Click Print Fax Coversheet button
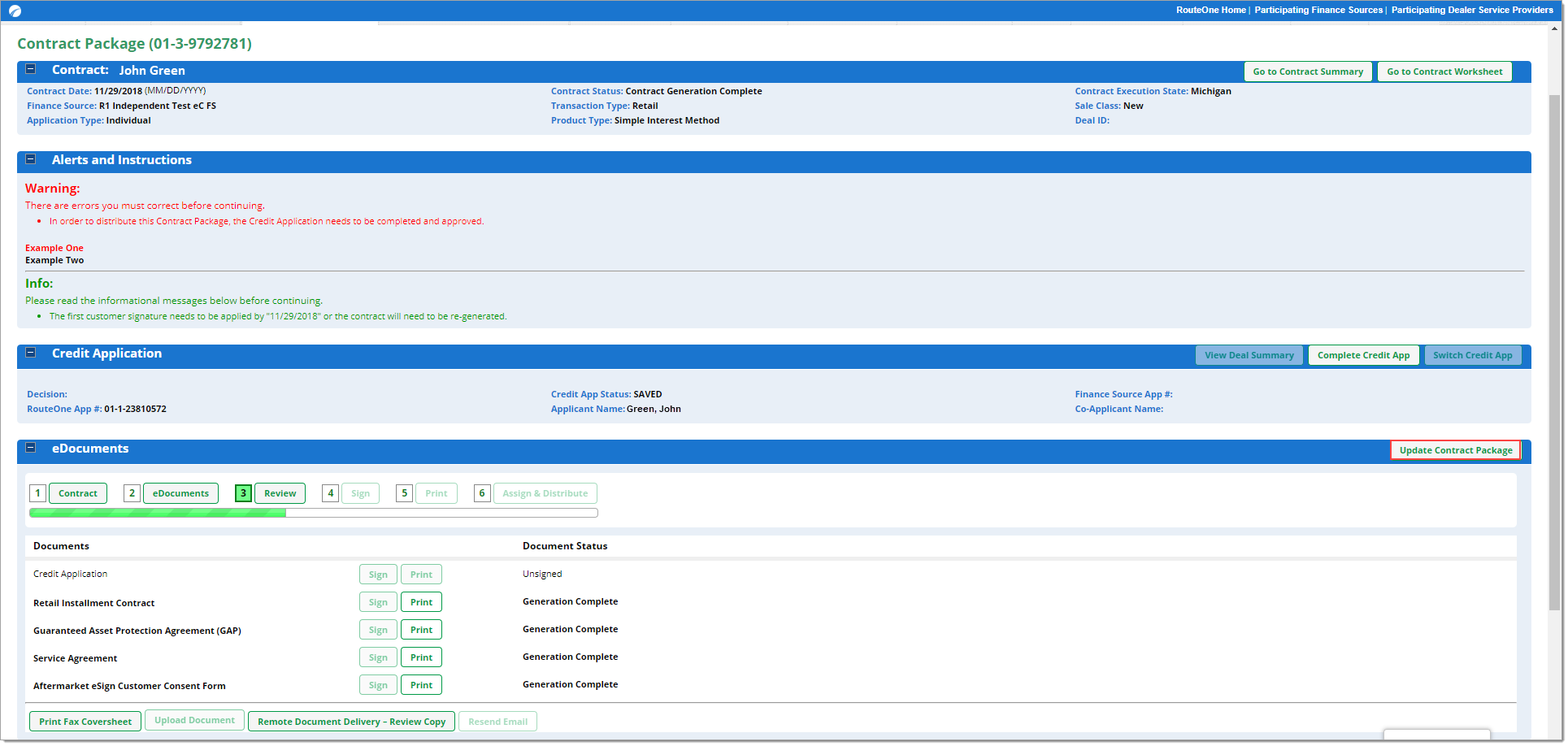 [x=85, y=722]
